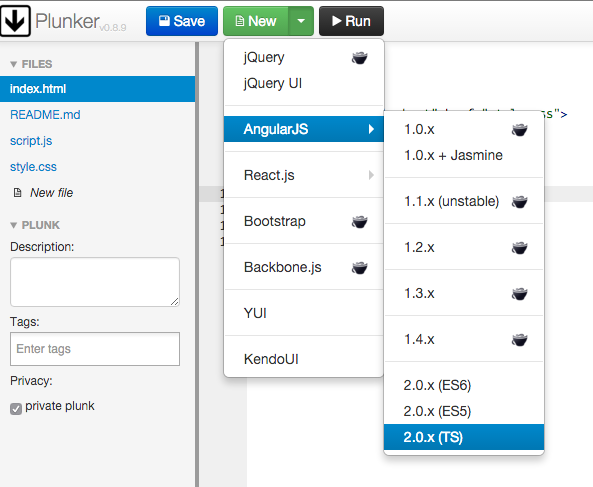The height and width of the screenshot is (487, 593).
Task: Select the 2.0.x (TS) template
Action: click(x=464, y=437)
